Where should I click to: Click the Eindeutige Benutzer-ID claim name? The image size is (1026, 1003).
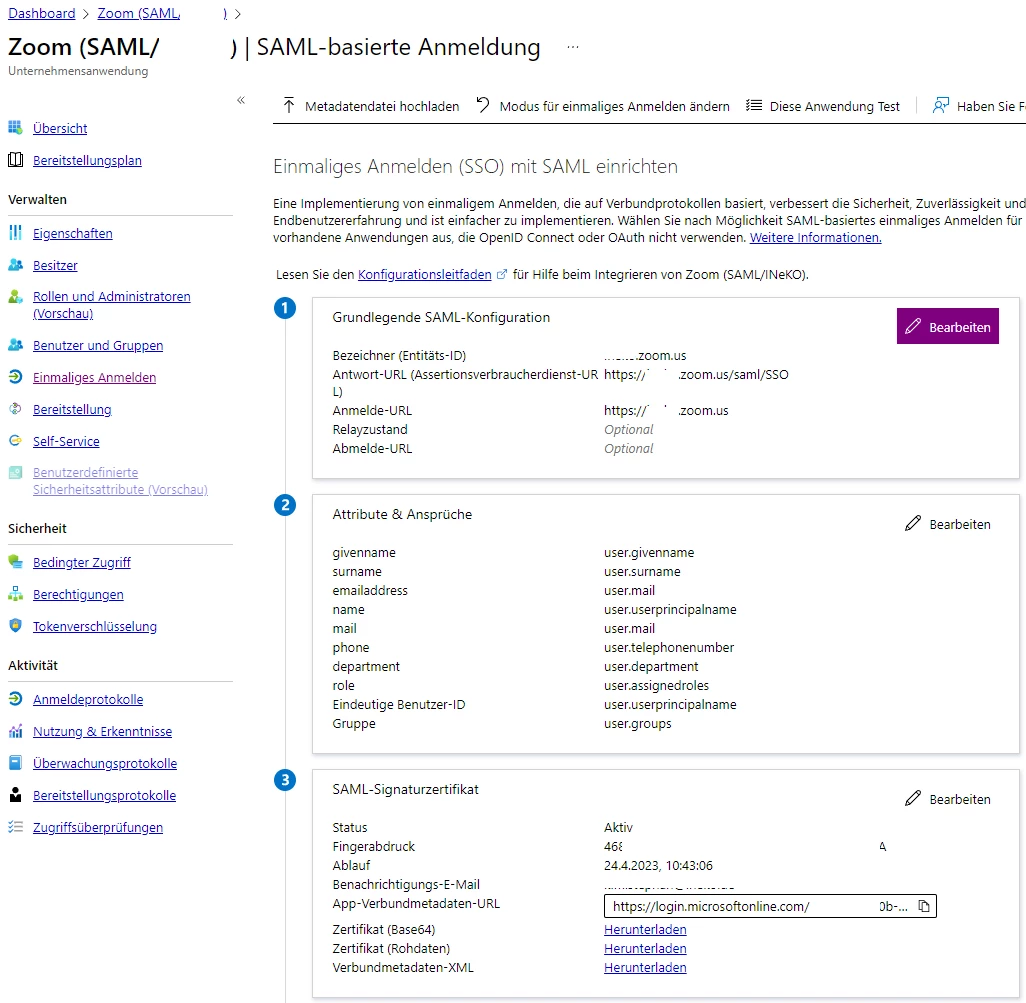[x=398, y=705]
